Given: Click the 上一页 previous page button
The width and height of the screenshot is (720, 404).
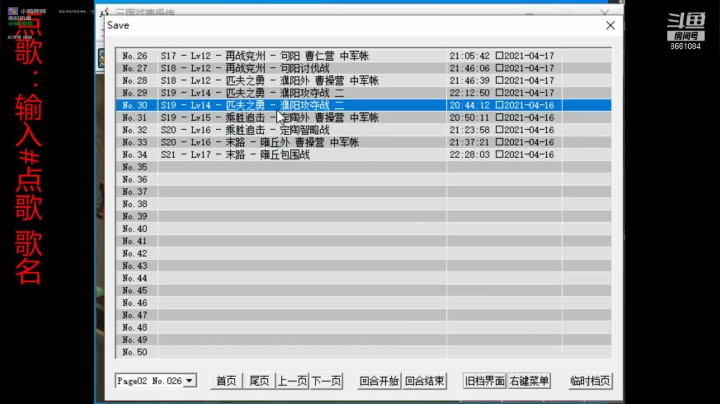Looking at the screenshot, I should [292, 381].
